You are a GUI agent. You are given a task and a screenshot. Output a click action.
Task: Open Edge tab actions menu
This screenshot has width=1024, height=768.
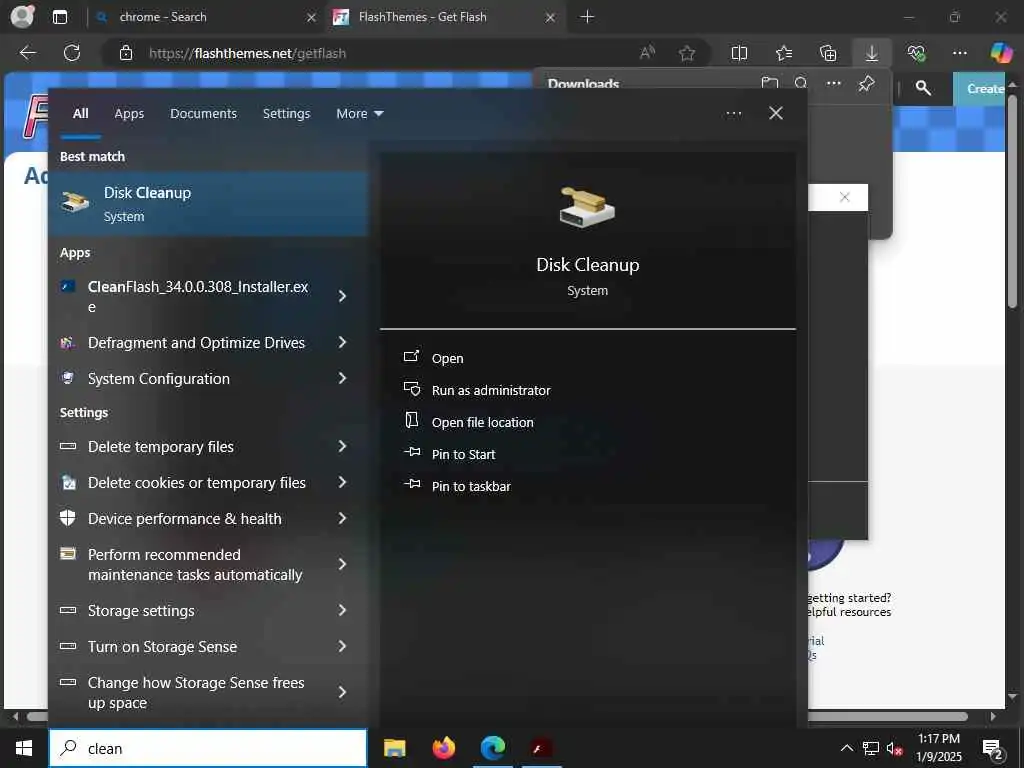pos(59,17)
